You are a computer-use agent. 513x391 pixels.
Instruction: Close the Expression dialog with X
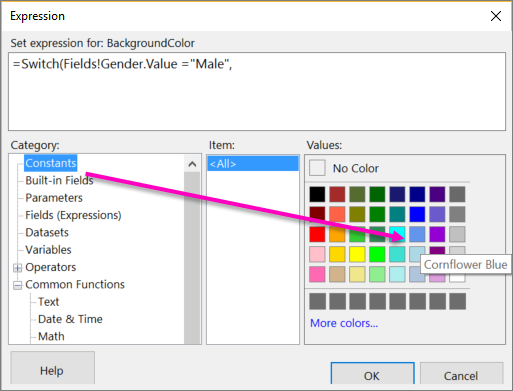click(496, 16)
